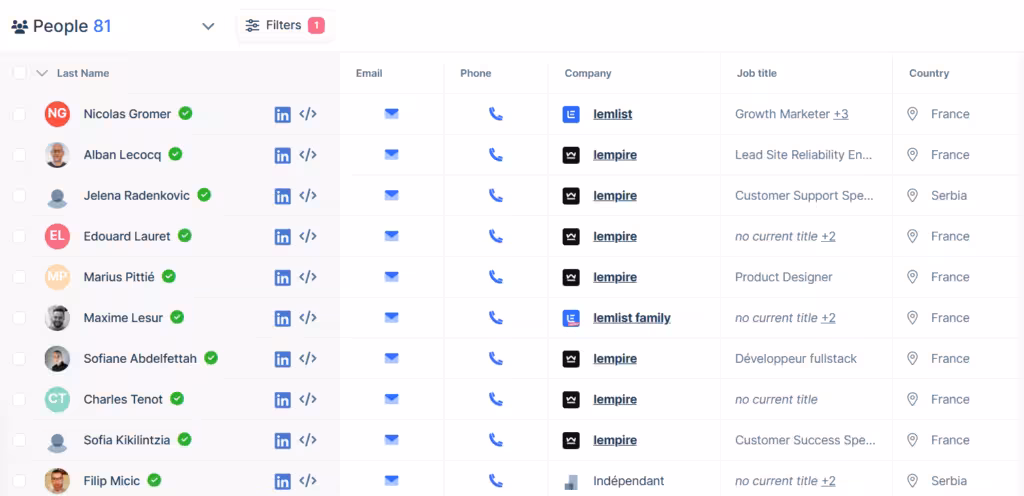Click Sofia Kikilintzia's avatar thumbnail
1024x496 pixels.
pos(57,440)
